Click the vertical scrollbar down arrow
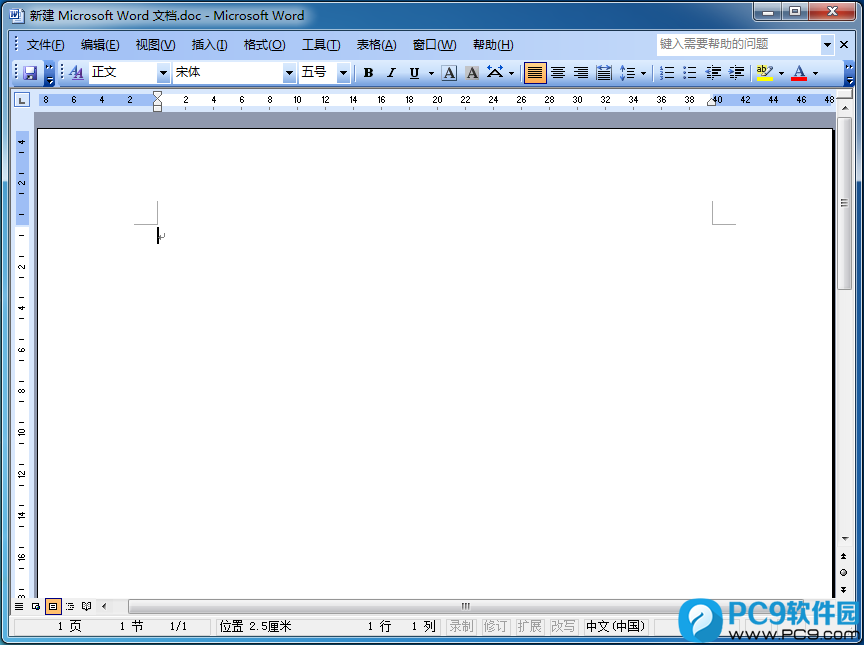864x645 pixels. [844, 539]
